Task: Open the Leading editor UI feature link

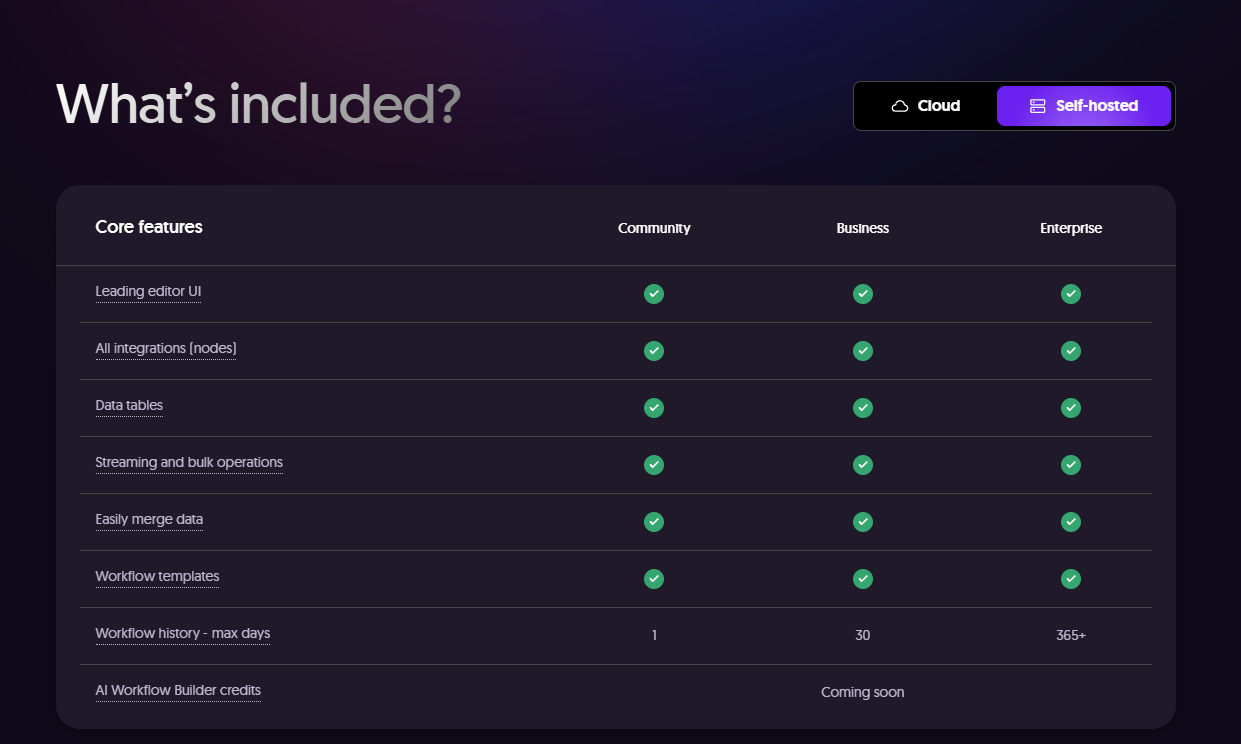Action: (x=148, y=291)
